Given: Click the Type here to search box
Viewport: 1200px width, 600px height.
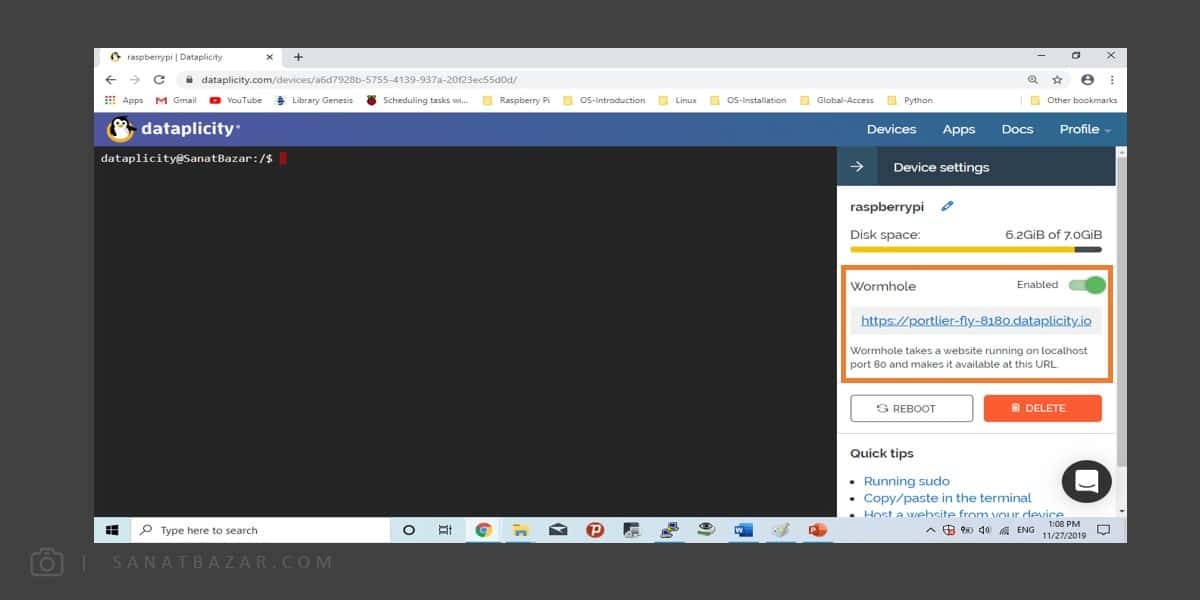Looking at the screenshot, I should [x=260, y=530].
